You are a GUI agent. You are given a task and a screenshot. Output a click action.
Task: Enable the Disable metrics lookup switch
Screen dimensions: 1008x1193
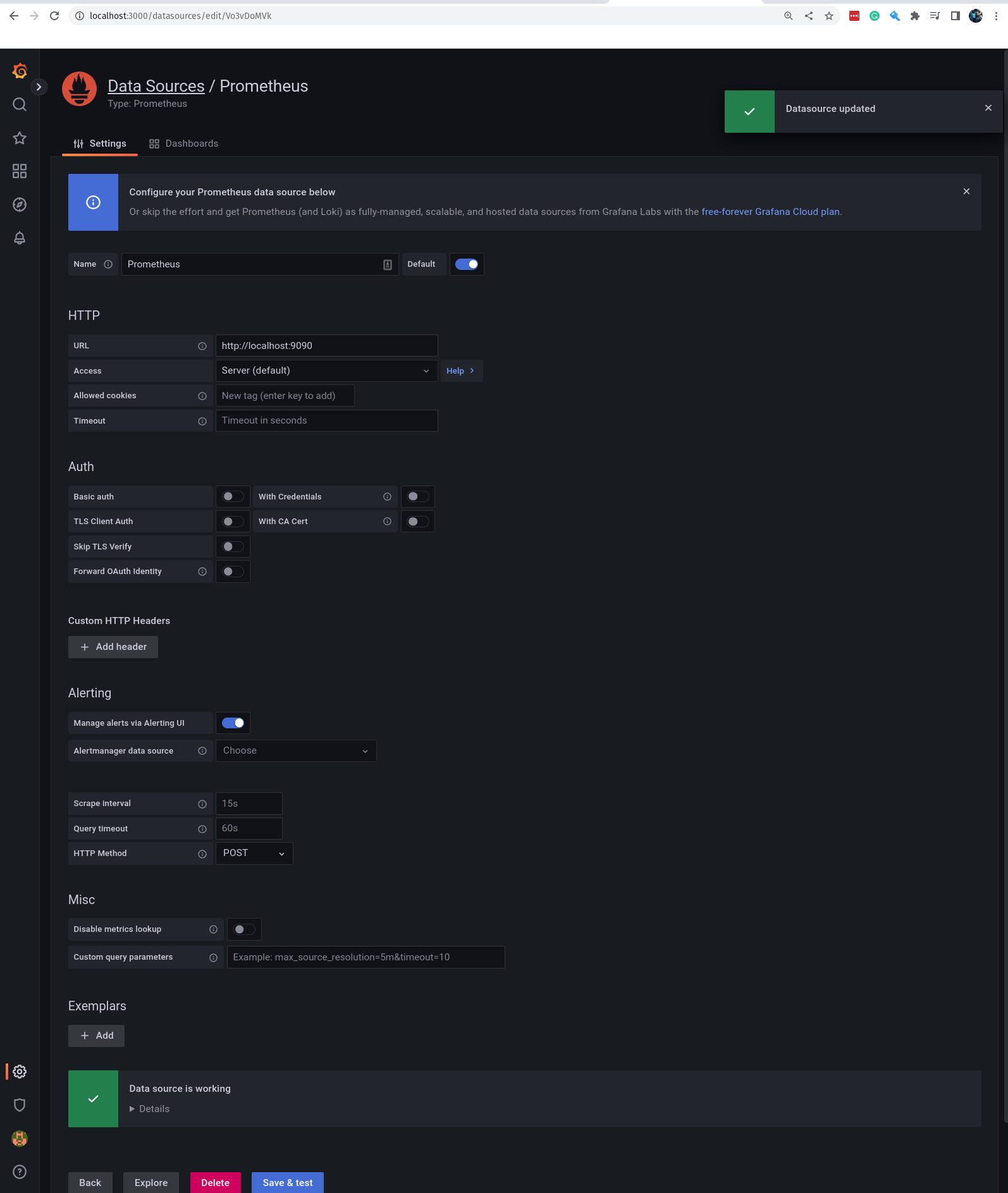tap(244, 929)
